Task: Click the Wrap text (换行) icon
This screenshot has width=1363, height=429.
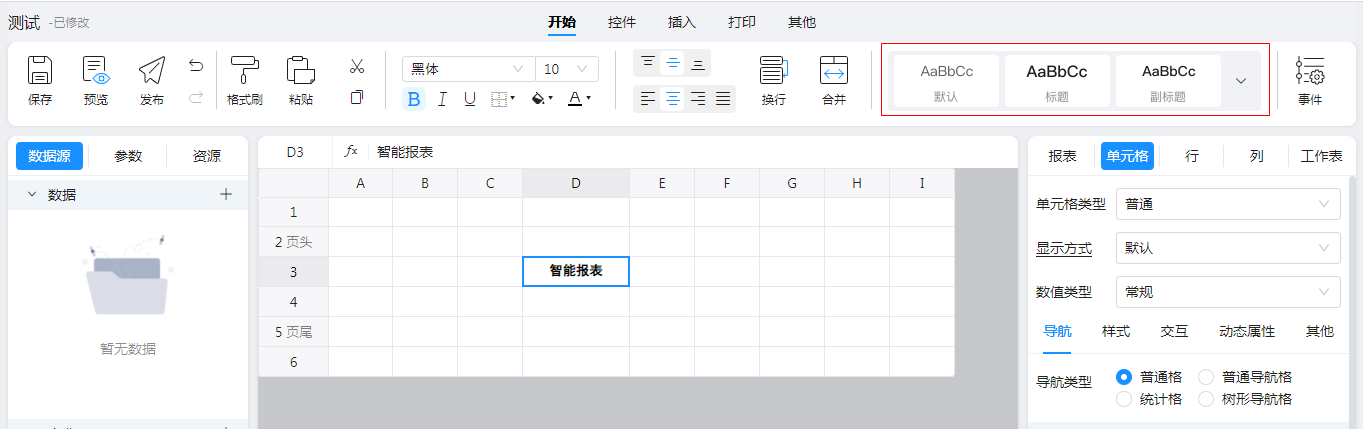Action: 773,70
